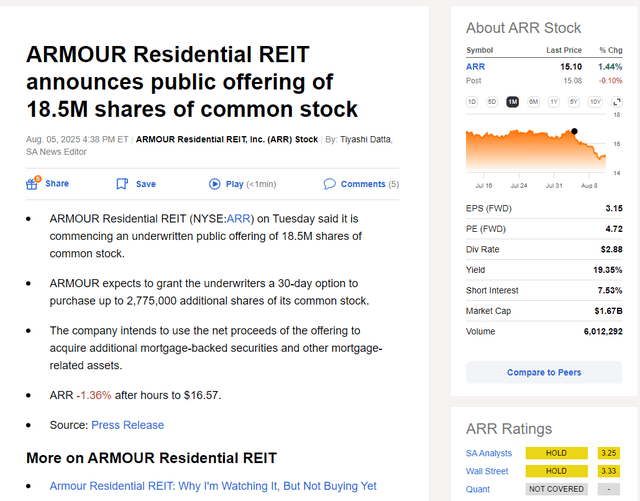This screenshot has width=640, height=501.
Task: Click the -0.10% post change value
Action: click(x=611, y=81)
